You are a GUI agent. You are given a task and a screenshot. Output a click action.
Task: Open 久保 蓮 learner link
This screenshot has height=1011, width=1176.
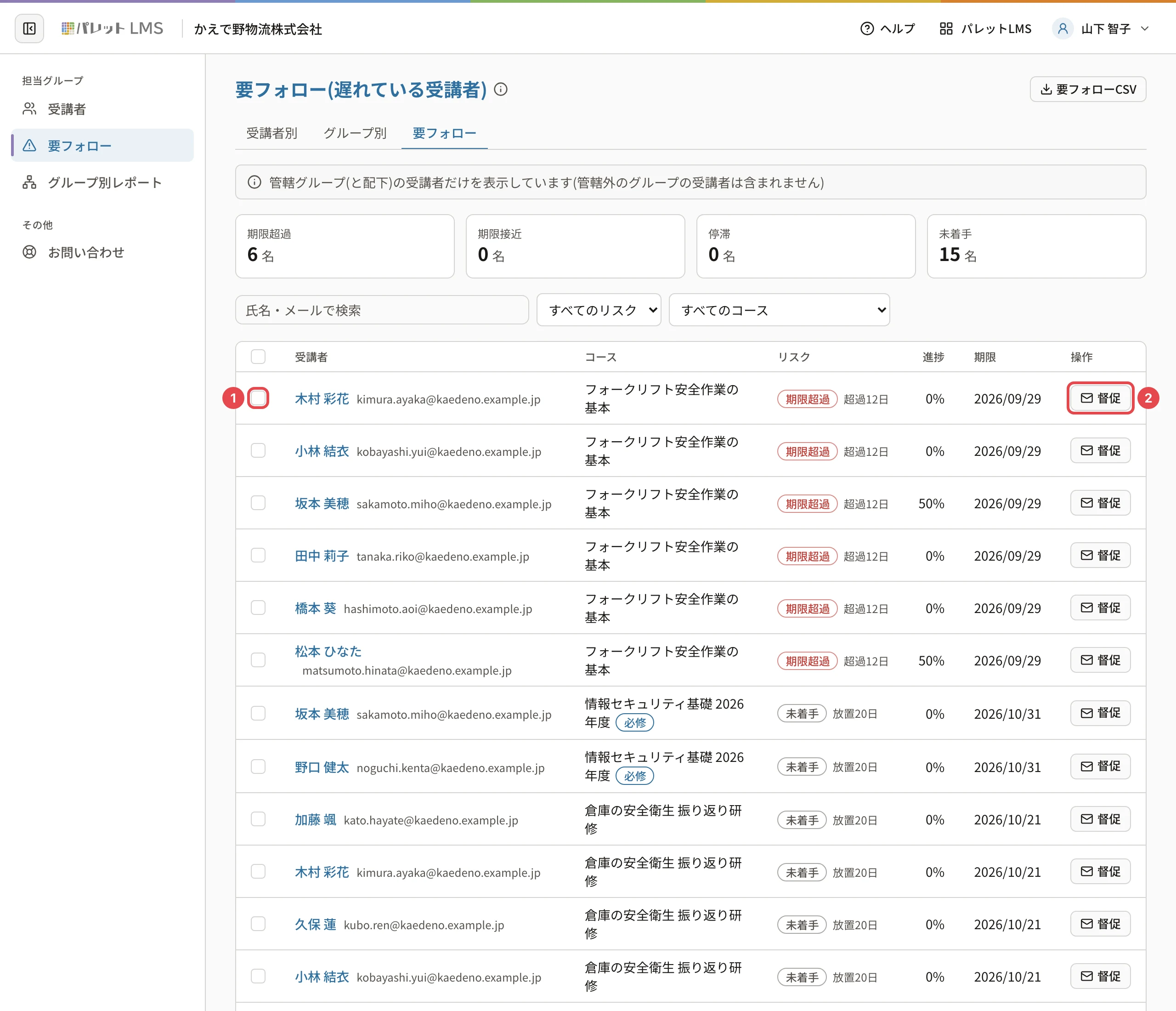click(x=316, y=925)
